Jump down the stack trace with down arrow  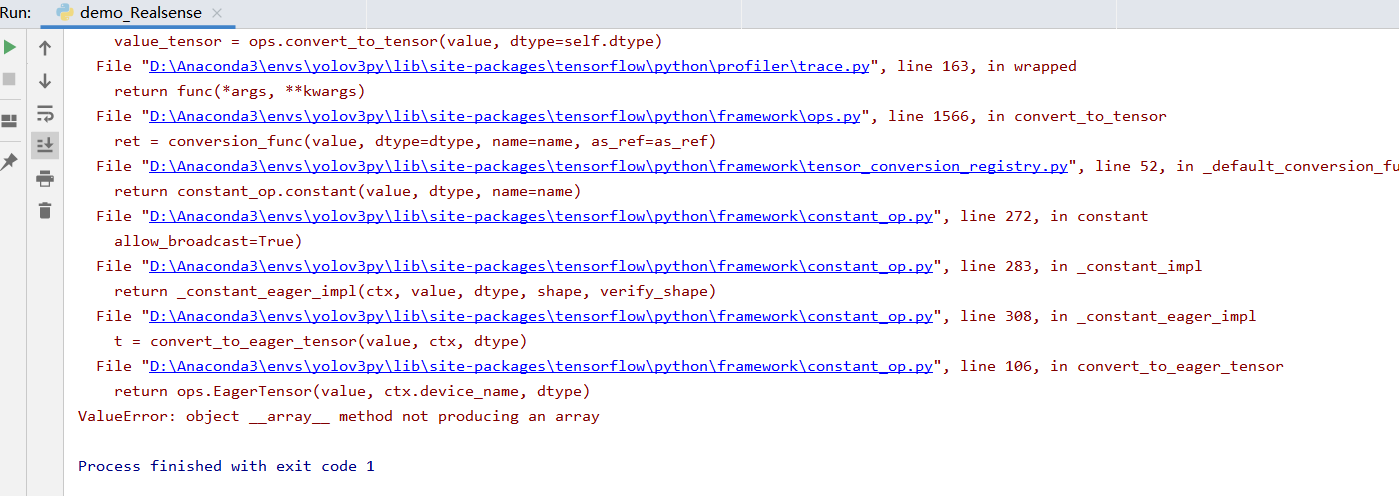point(45,80)
